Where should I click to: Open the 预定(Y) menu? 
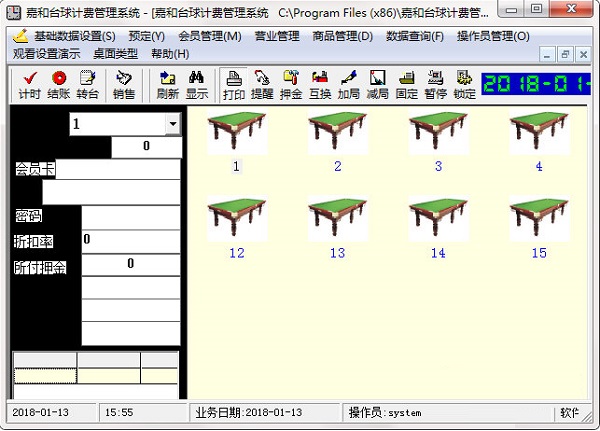pos(147,36)
